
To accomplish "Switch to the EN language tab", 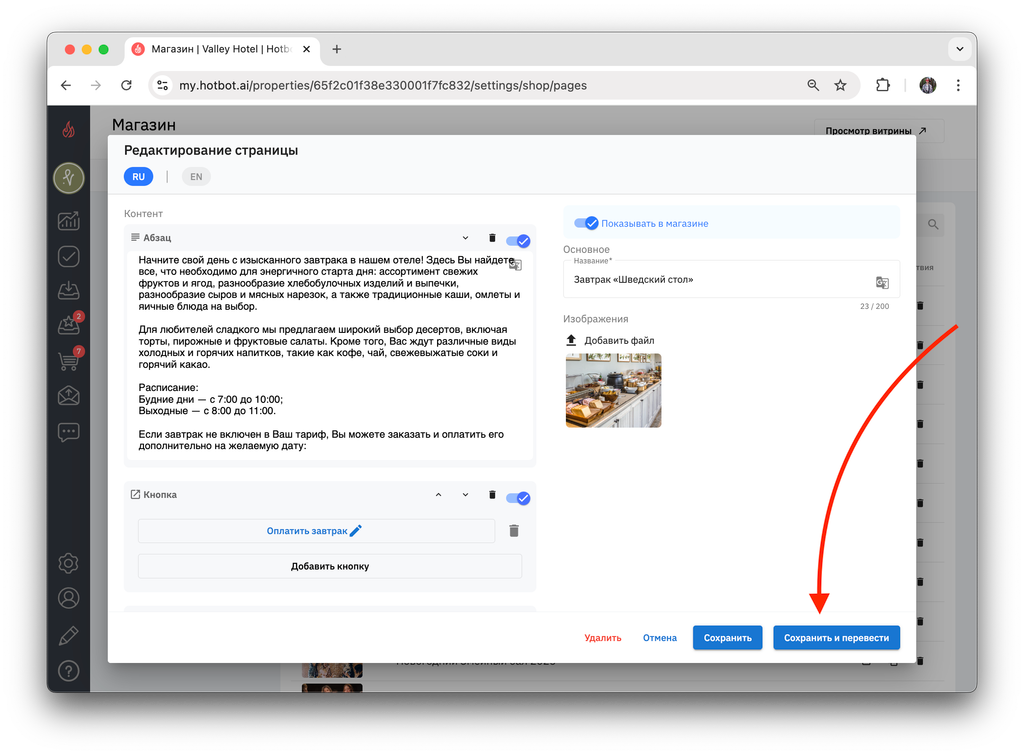I will coord(196,176).
